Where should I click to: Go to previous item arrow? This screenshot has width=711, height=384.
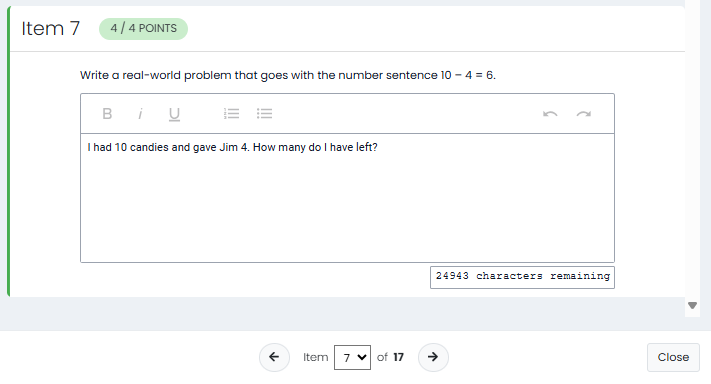tap(274, 357)
